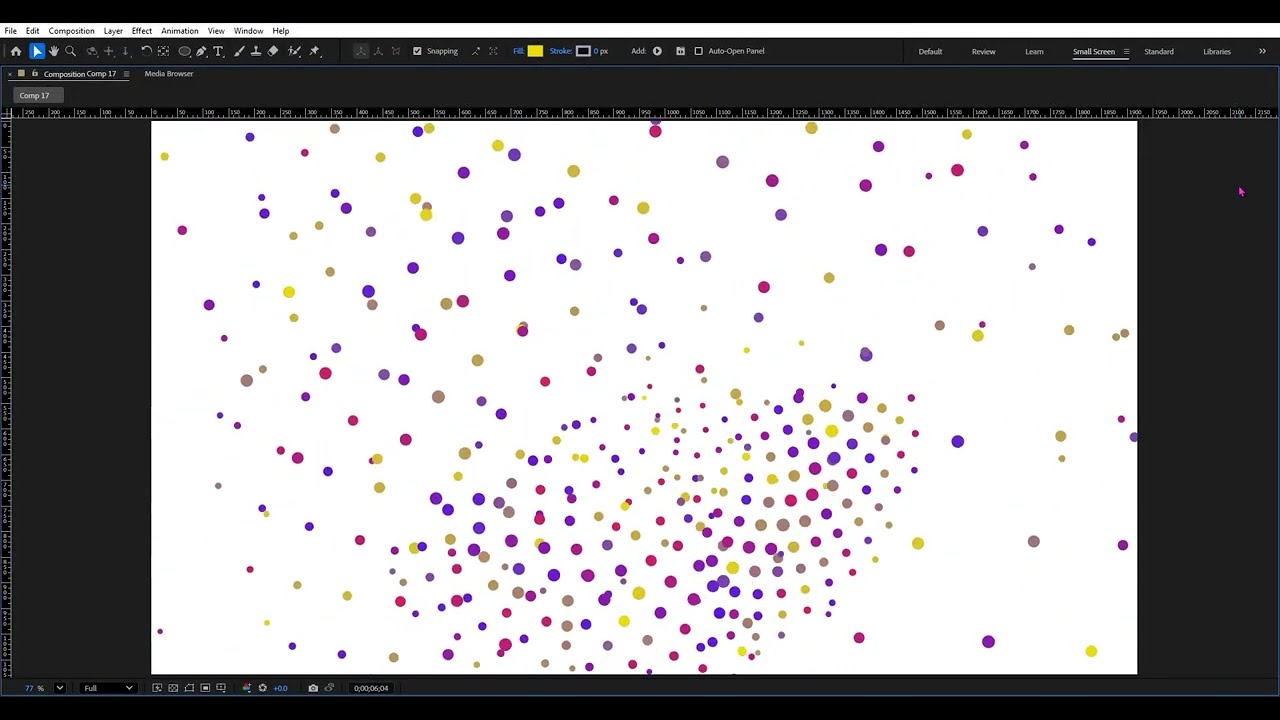The width and height of the screenshot is (1280, 720).
Task: Select the Brush tool
Action: pyautogui.click(x=239, y=51)
